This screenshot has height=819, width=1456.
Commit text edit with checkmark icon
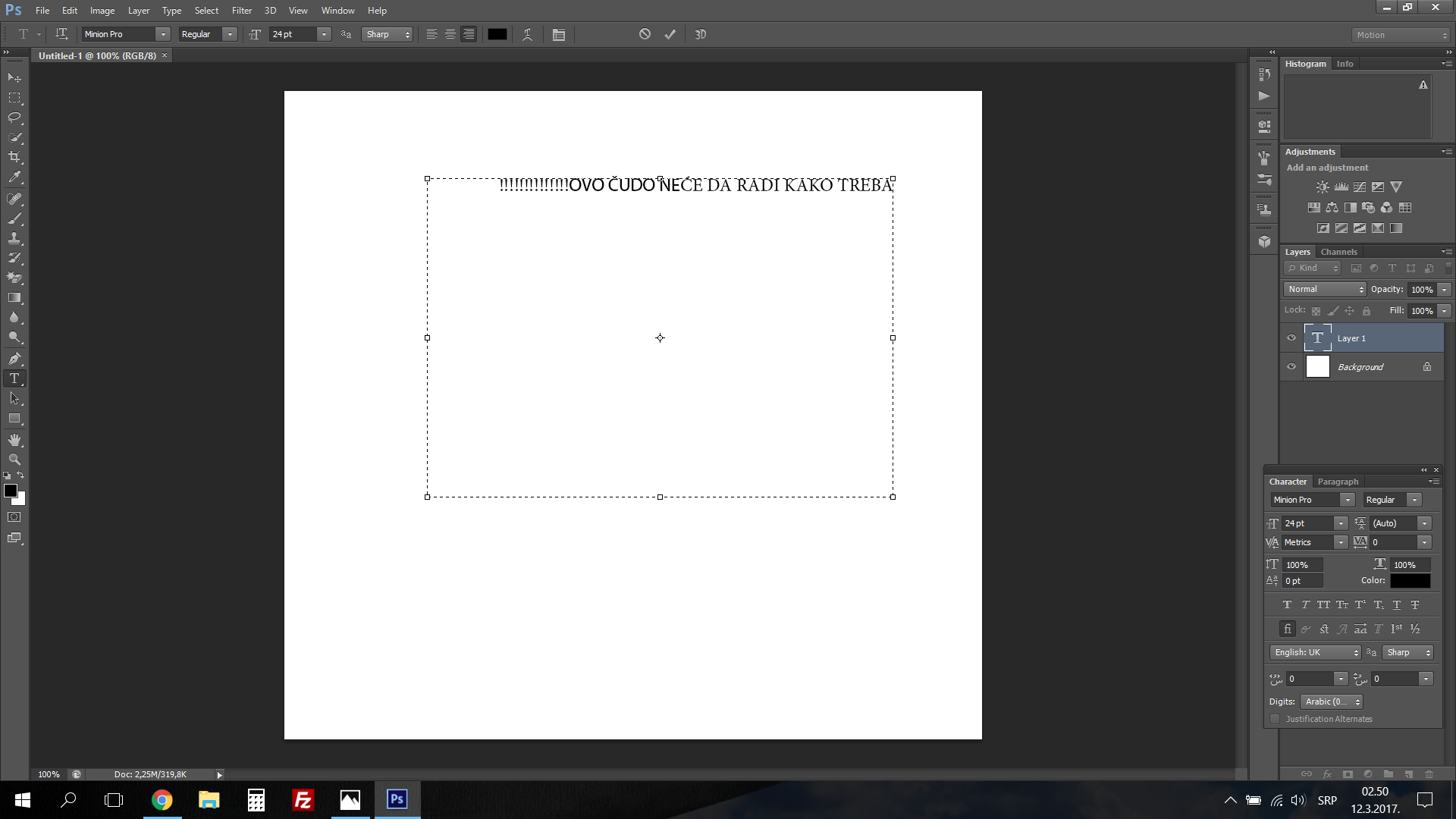click(x=670, y=34)
